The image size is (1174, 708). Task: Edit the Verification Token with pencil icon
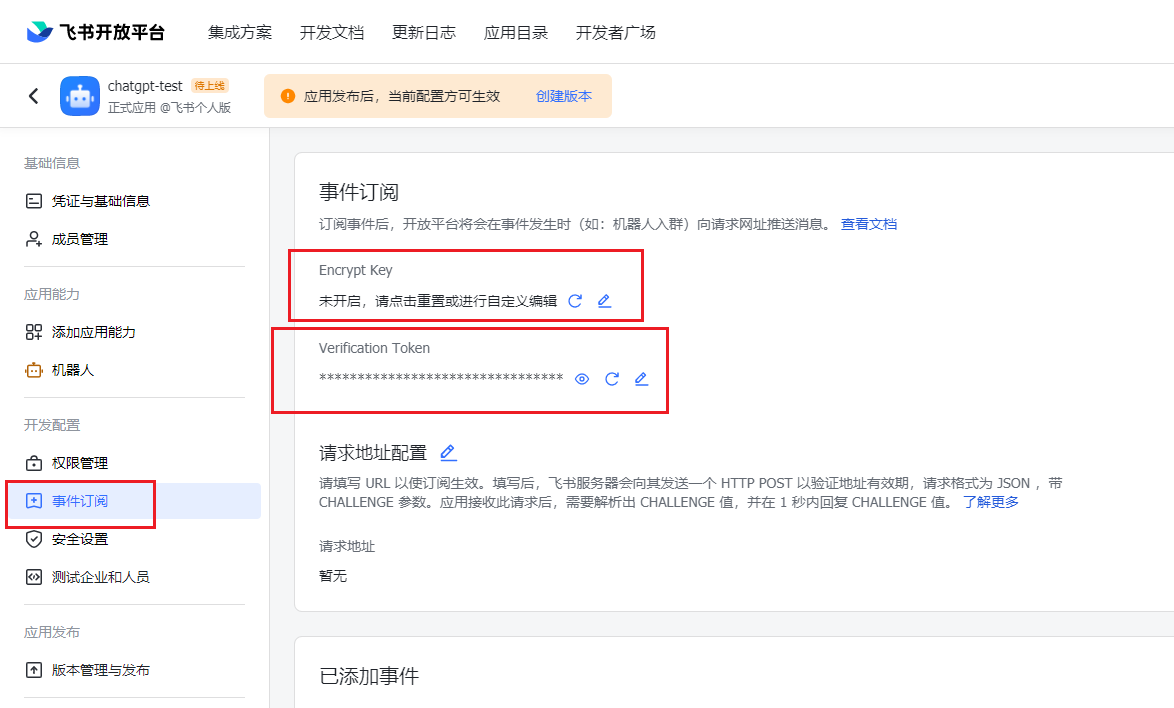[x=641, y=379]
